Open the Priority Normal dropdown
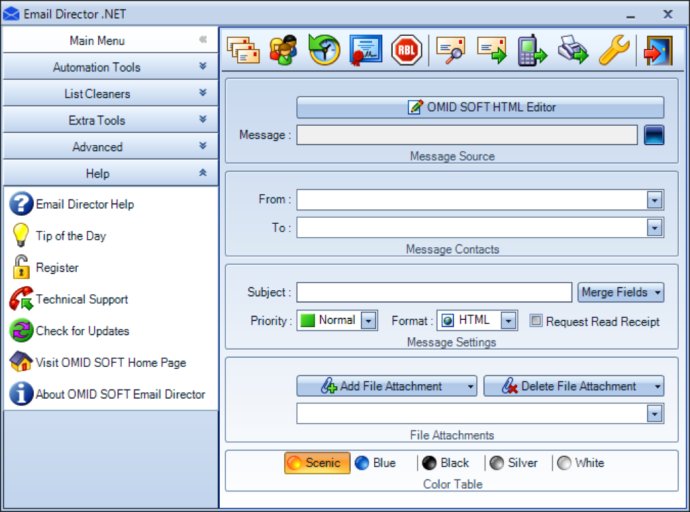 [368, 321]
